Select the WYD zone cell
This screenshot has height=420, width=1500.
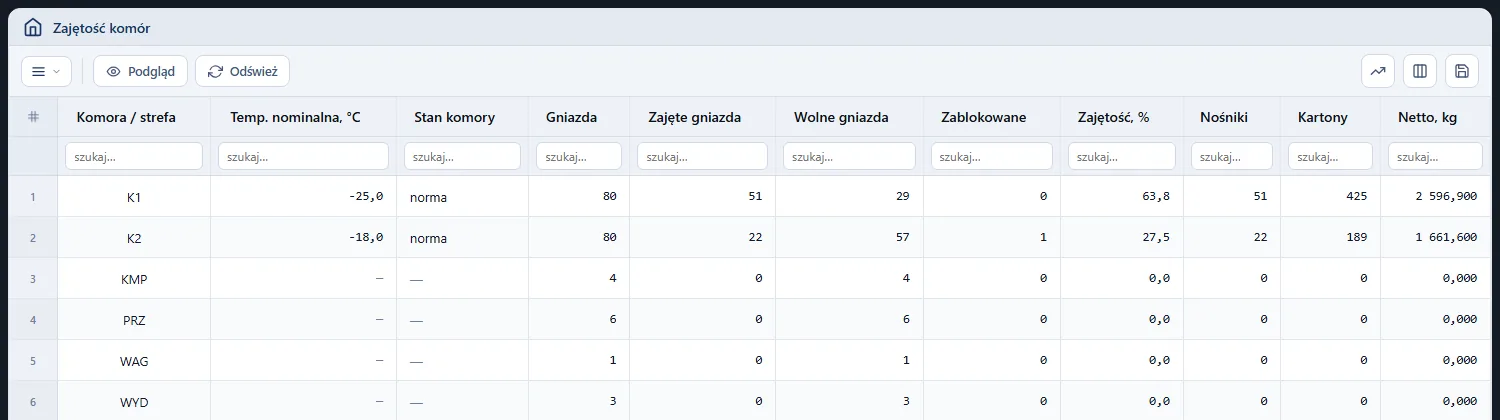coord(134,402)
